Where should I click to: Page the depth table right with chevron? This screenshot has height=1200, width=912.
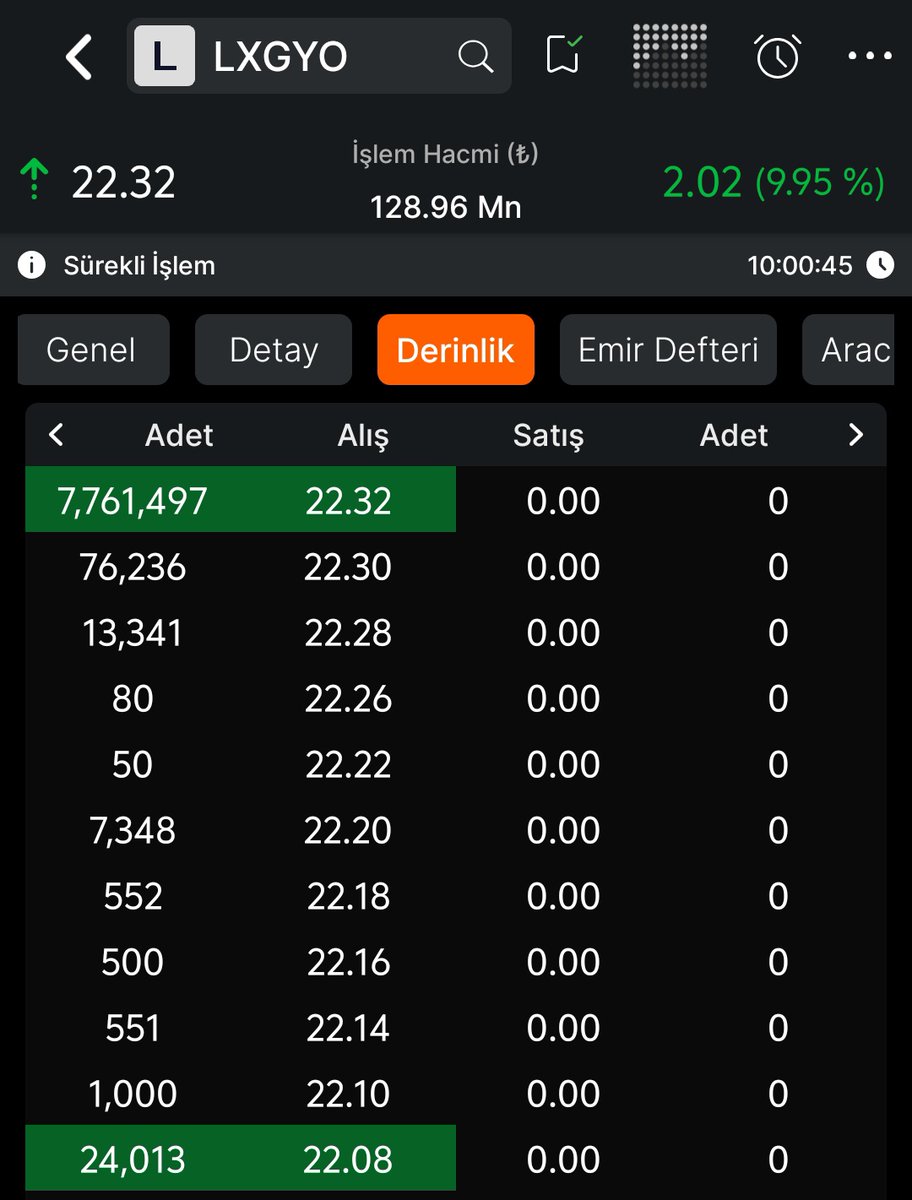855,435
